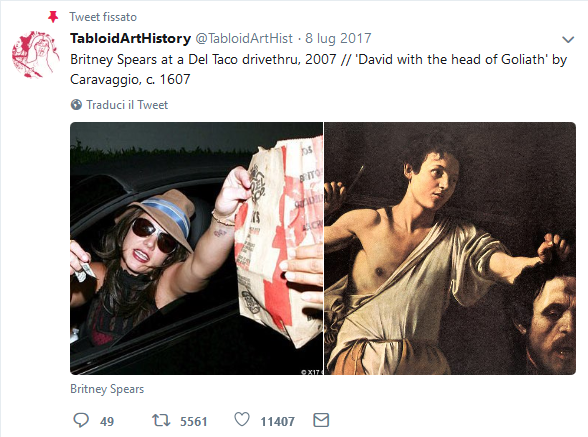
Task: Click the globe icon beside Traduci il Tweet
Action: [x=76, y=105]
